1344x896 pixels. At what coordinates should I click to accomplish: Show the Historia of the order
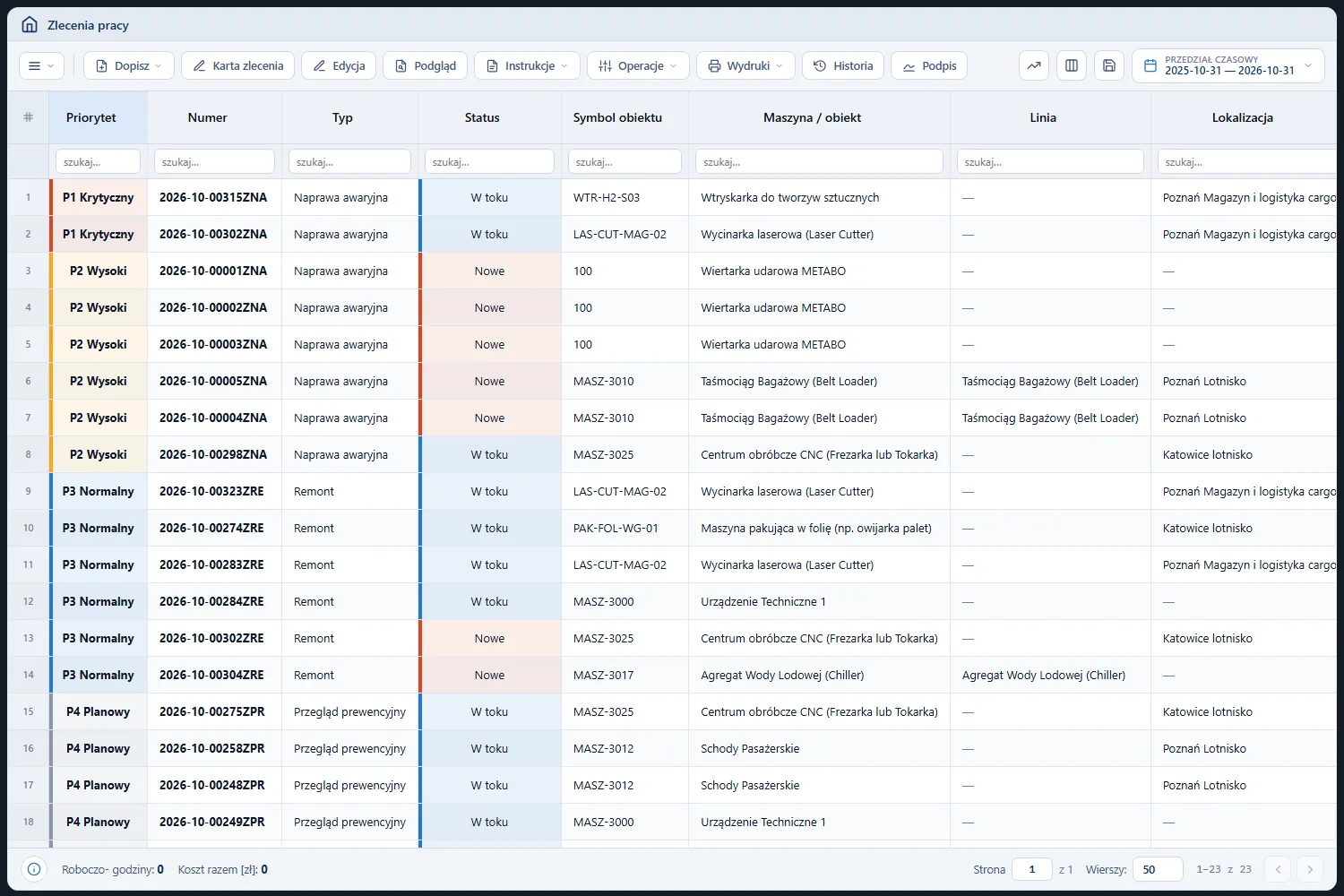click(x=843, y=65)
